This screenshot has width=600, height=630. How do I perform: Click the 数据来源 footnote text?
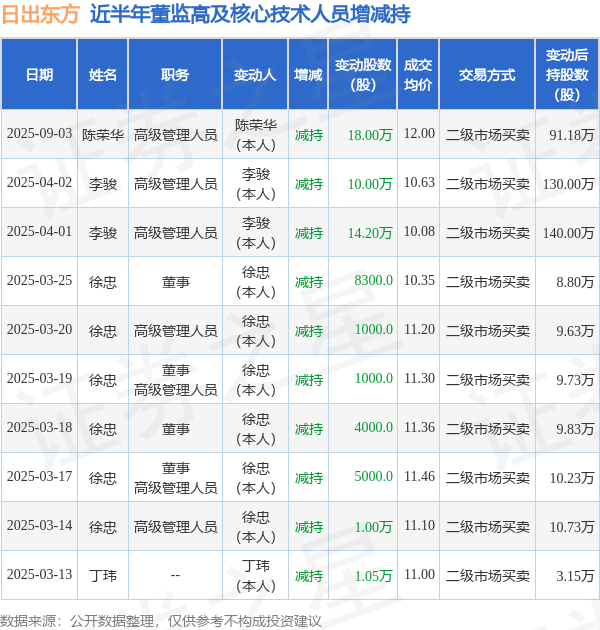coord(161,621)
